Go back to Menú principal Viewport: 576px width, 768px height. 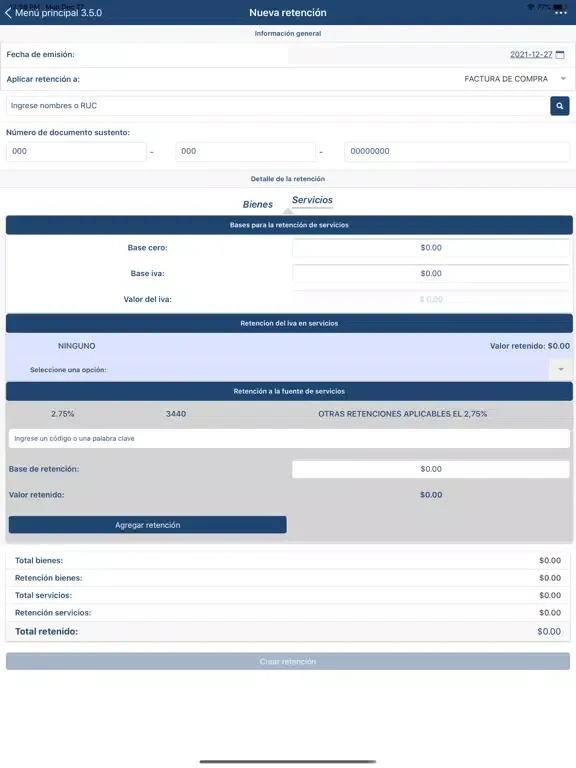tap(53, 13)
